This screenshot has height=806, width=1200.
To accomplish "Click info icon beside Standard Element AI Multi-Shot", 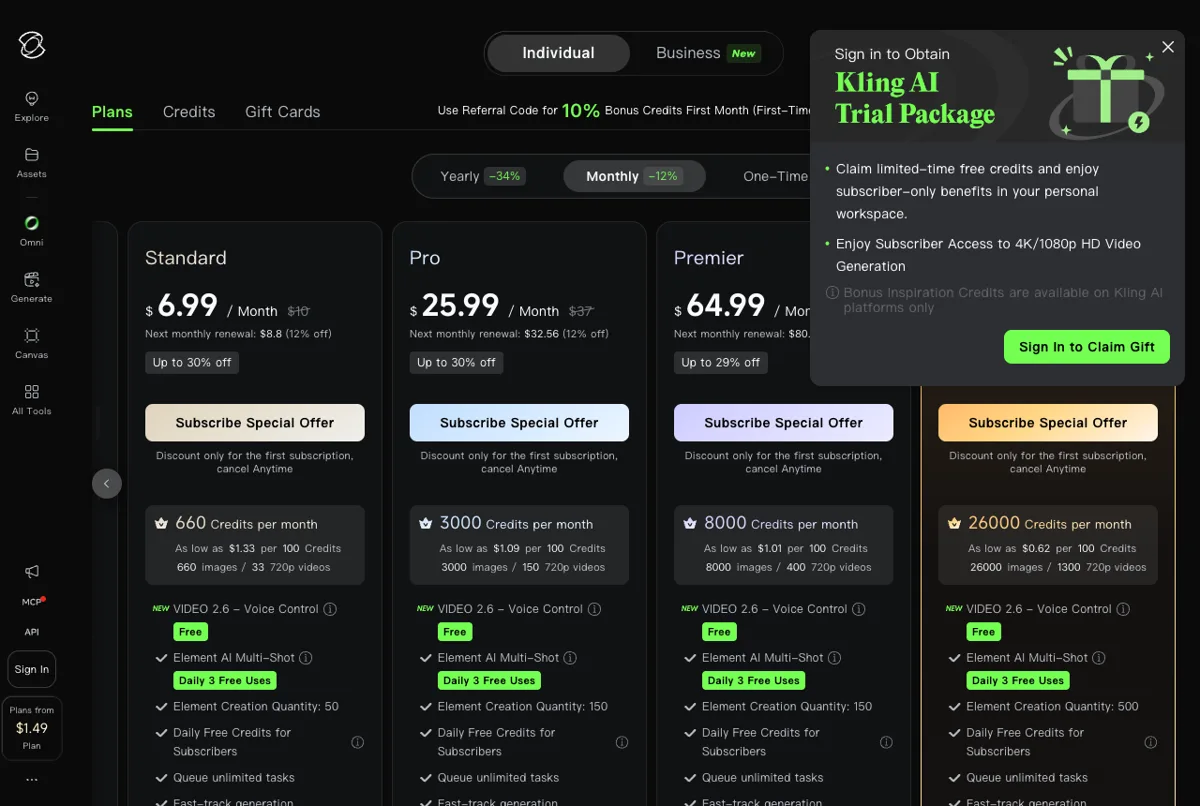I will 306,658.
